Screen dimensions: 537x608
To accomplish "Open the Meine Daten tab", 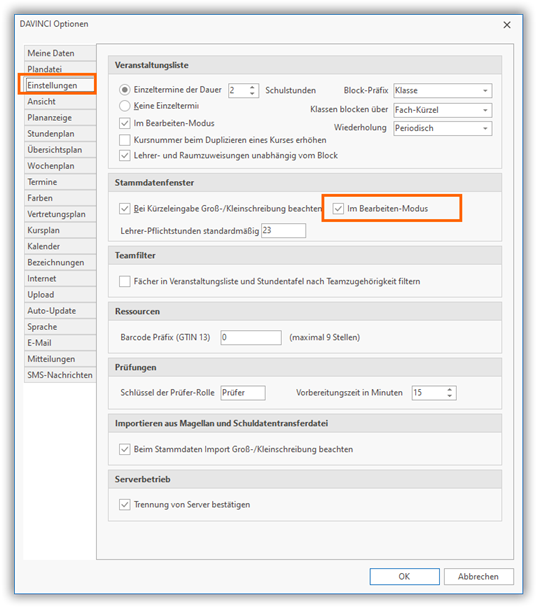I will click(x=60, y=53).
